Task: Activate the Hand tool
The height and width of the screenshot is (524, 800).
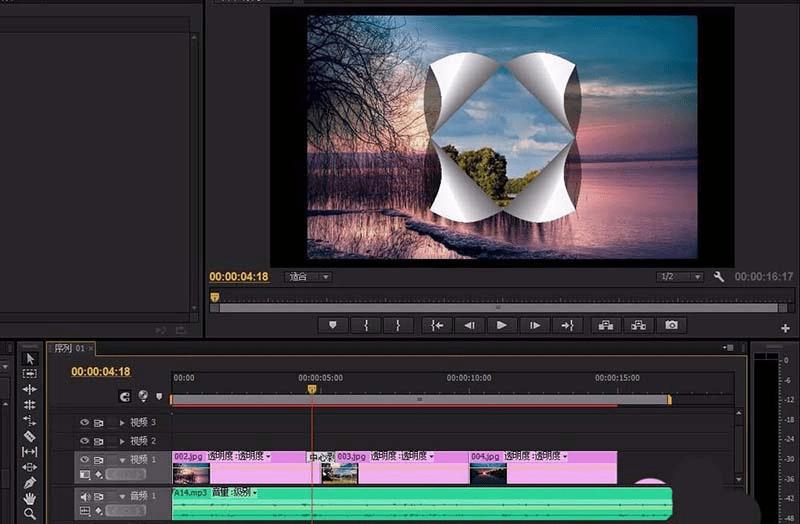Action: (x=30, y=498)
